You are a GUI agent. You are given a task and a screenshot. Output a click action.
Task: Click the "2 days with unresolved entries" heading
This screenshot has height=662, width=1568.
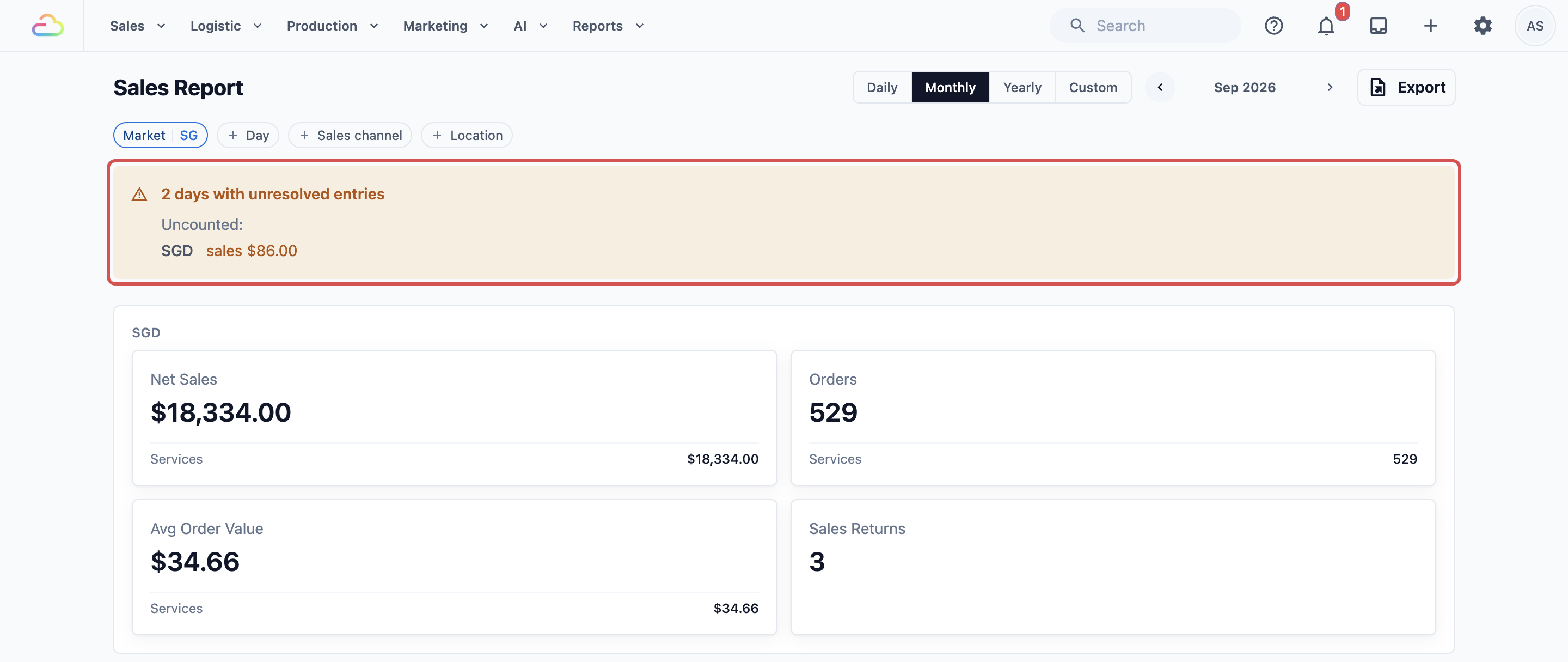pyautogui.click(x=273, y=193)
